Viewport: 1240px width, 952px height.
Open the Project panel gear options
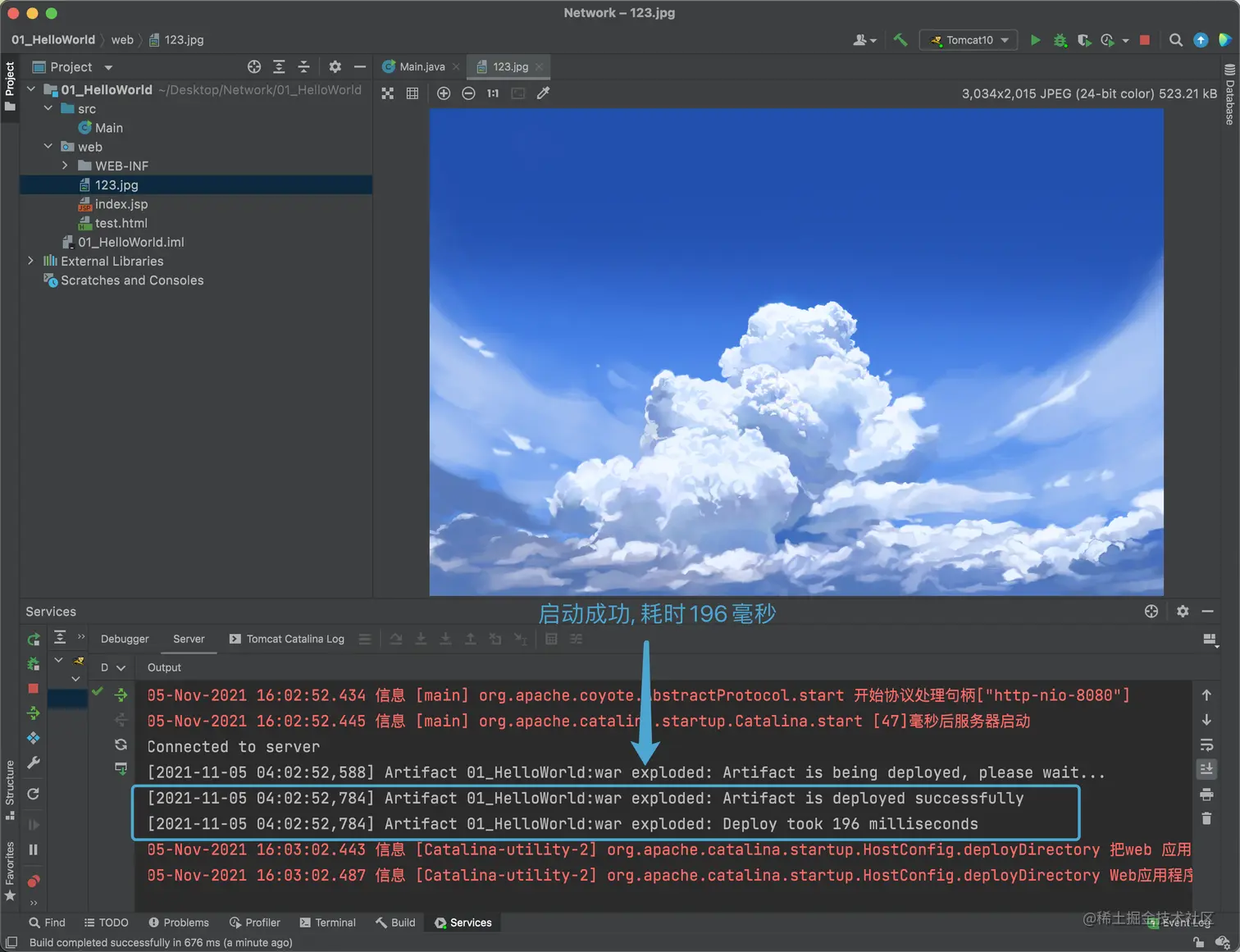point(335,66)
